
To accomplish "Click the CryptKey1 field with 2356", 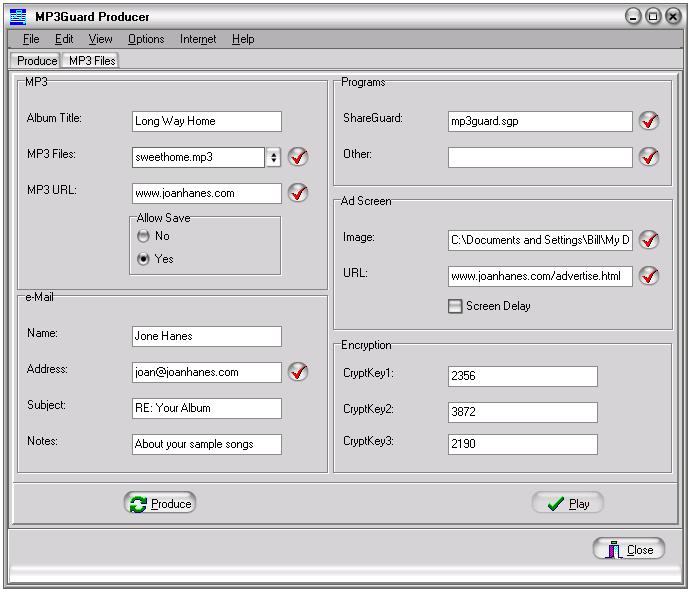I will pos(523,376).
